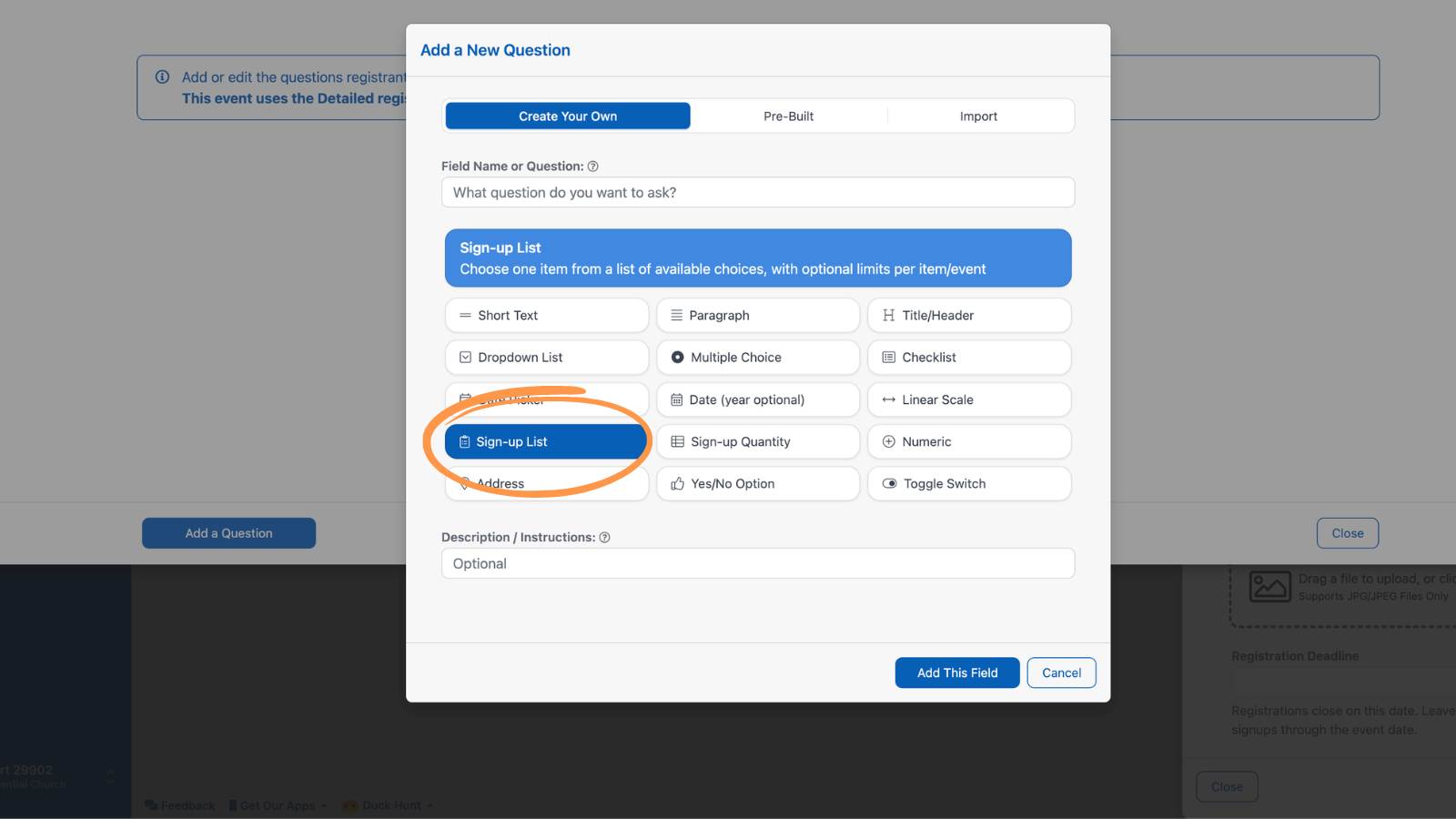This screenshot has width=1456, height=819.
Task: Switch to the Create Your Own tab
Action: (x=568, y=116)
